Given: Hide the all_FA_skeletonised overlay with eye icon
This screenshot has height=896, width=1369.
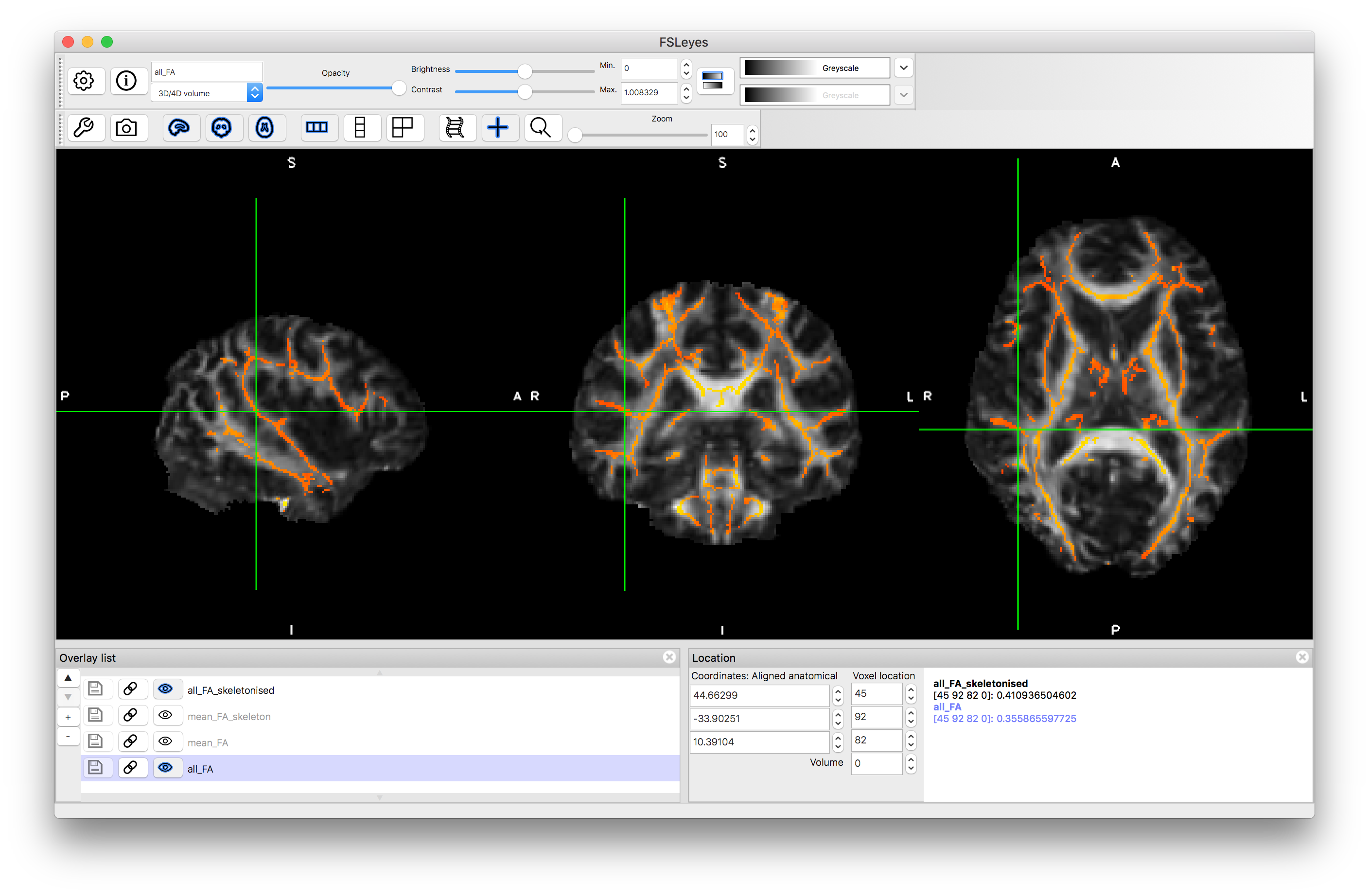Looking at the screenshot, I should coord(165,689).
